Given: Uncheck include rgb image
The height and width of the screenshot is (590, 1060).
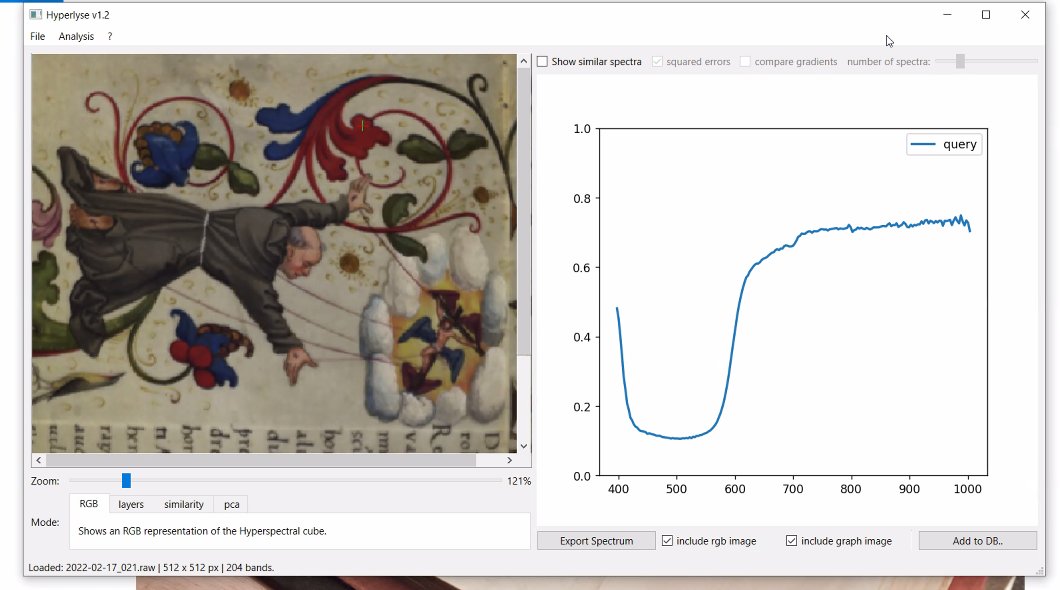Looking at the screenshot, I should coord(667,541).
